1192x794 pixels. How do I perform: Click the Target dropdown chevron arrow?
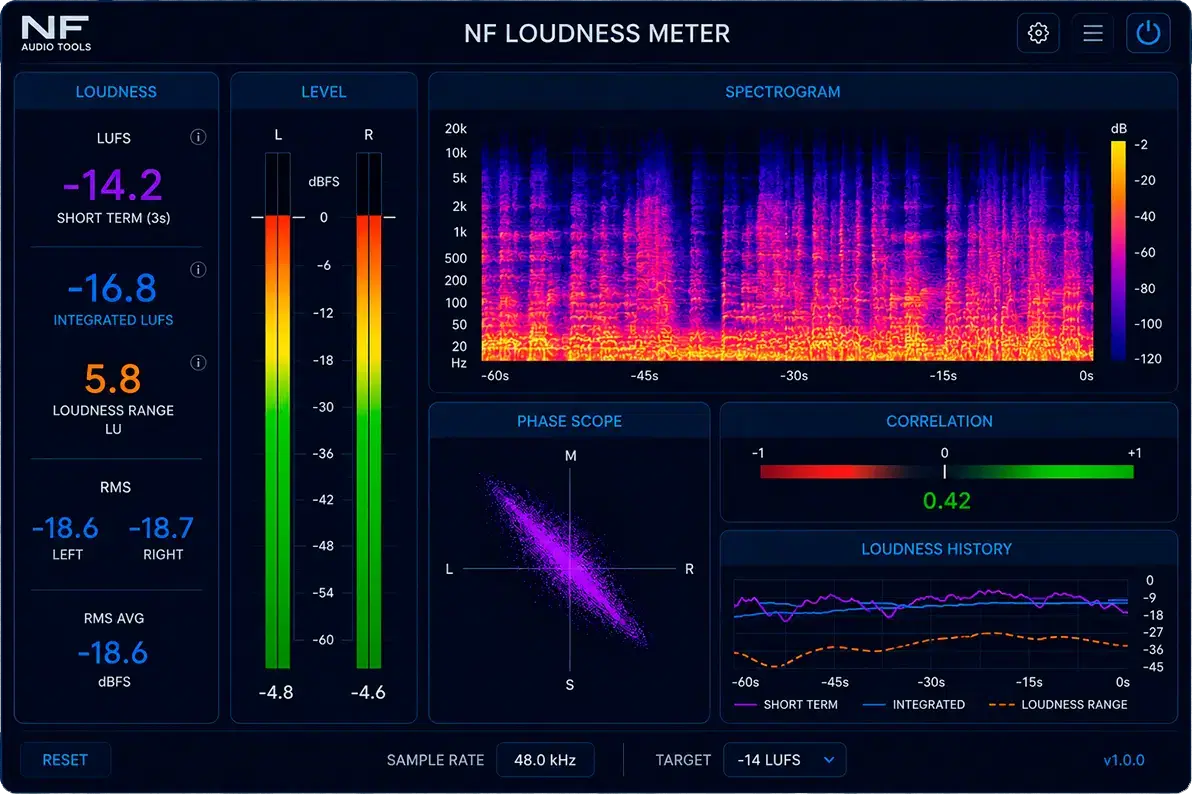(829, 760)
